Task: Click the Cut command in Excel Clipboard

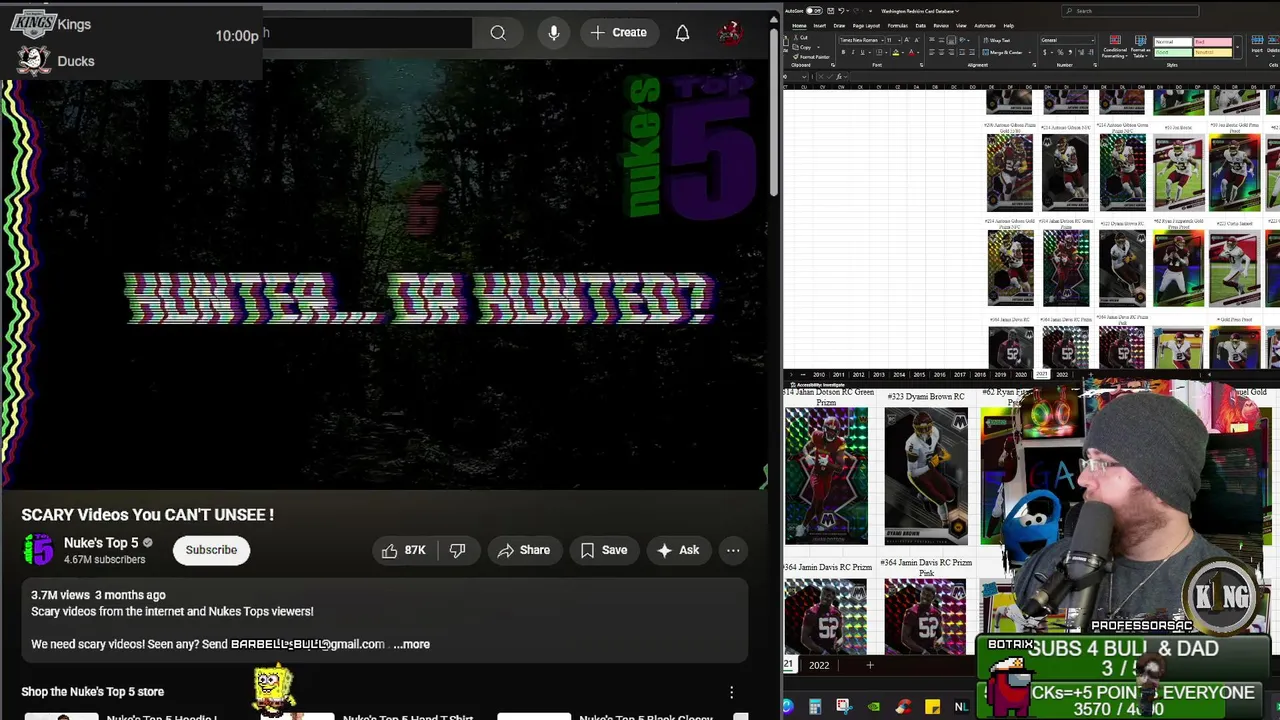Action: (x=801, y=37)
